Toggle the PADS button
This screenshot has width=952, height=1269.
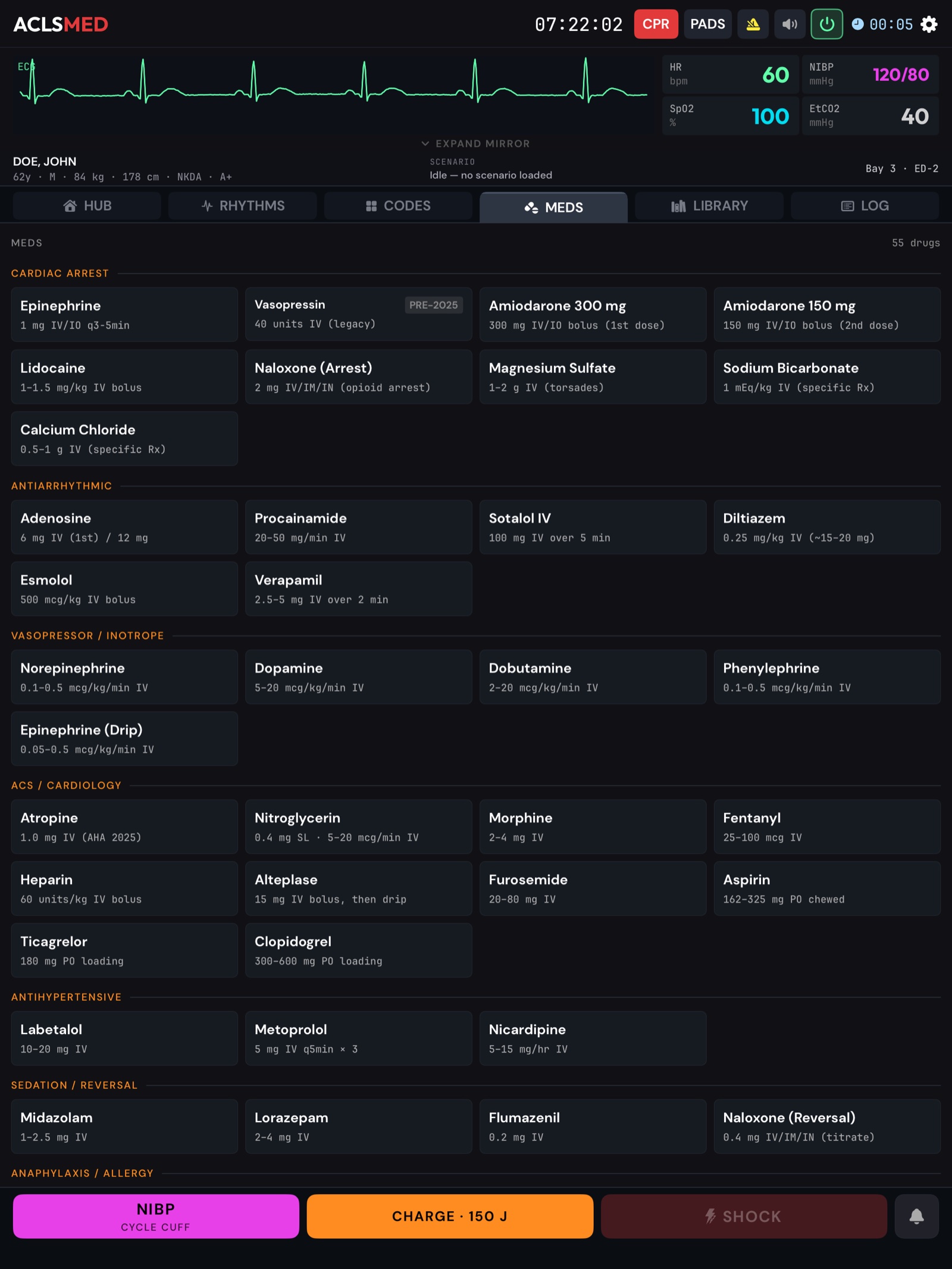707,24
